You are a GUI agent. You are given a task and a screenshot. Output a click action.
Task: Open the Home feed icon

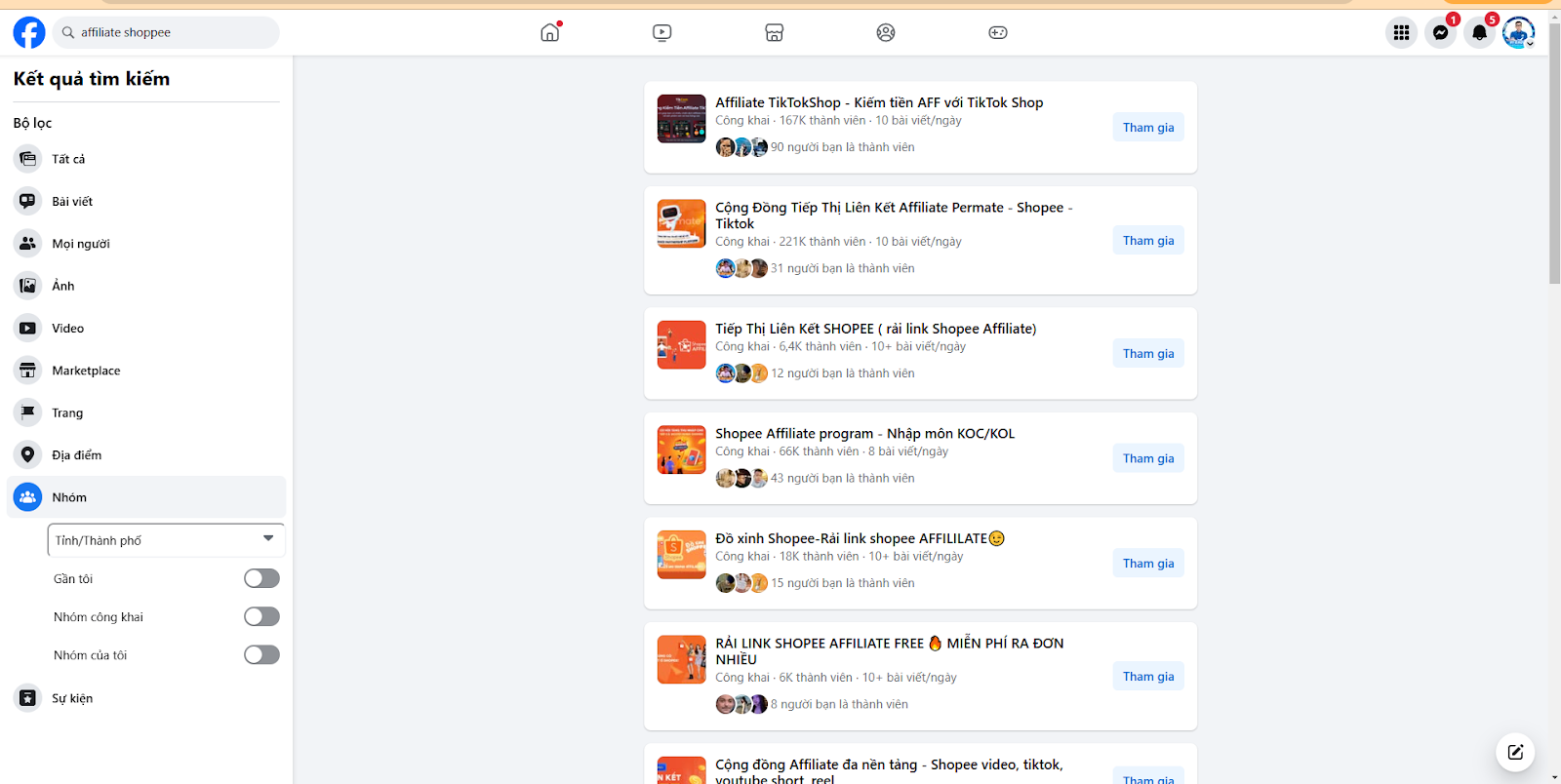pyautogui.click(x=550, y=32)
